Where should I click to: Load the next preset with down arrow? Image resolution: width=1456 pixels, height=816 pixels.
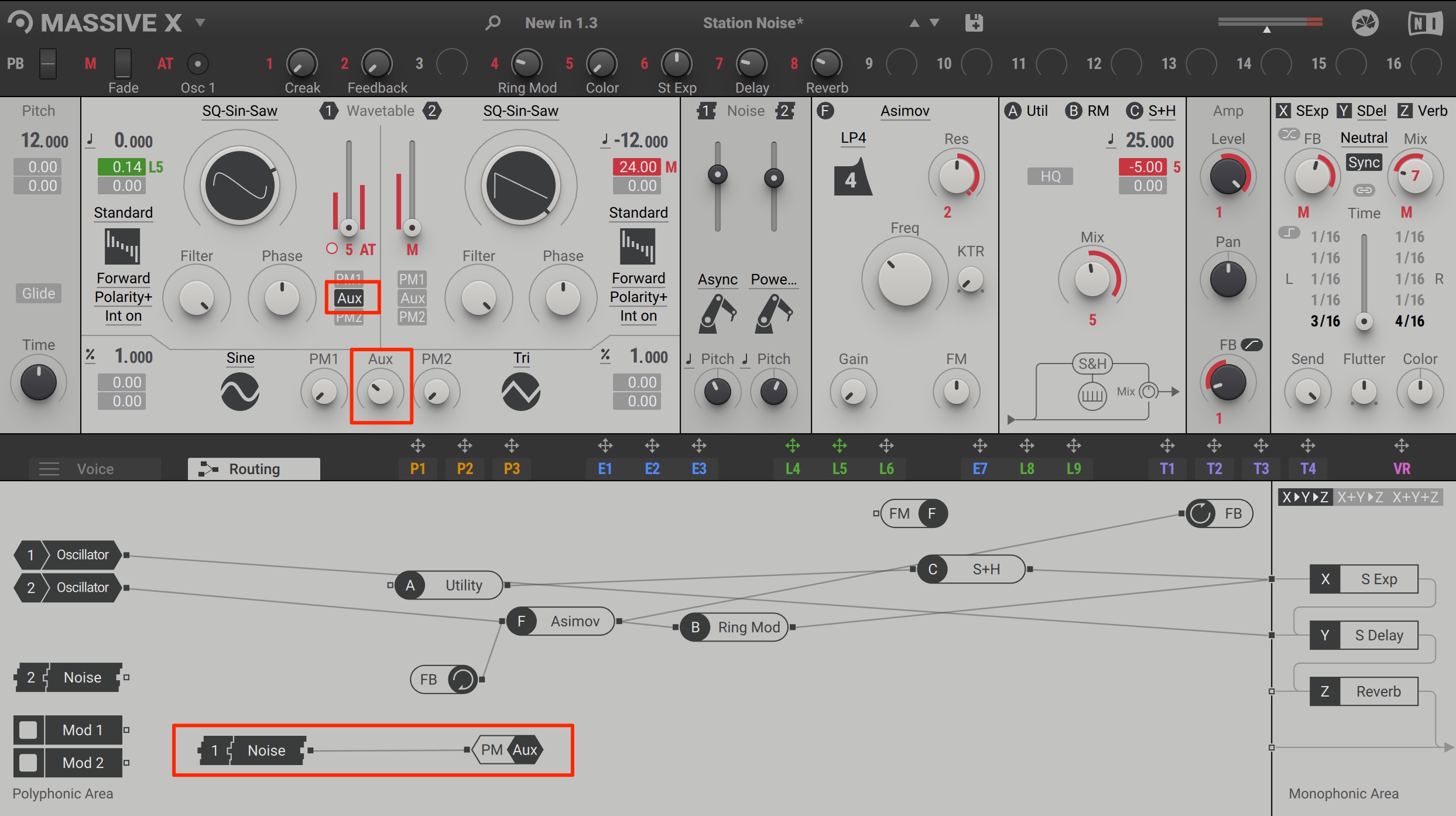click(x=934, y=23)
